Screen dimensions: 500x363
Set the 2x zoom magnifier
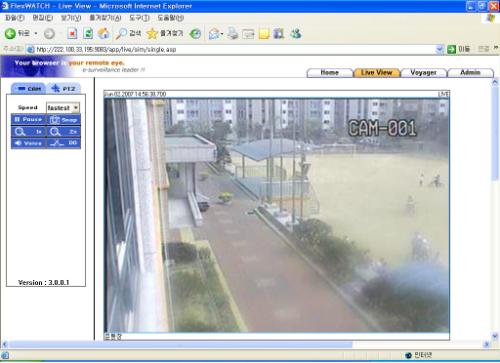pos(63,132)
